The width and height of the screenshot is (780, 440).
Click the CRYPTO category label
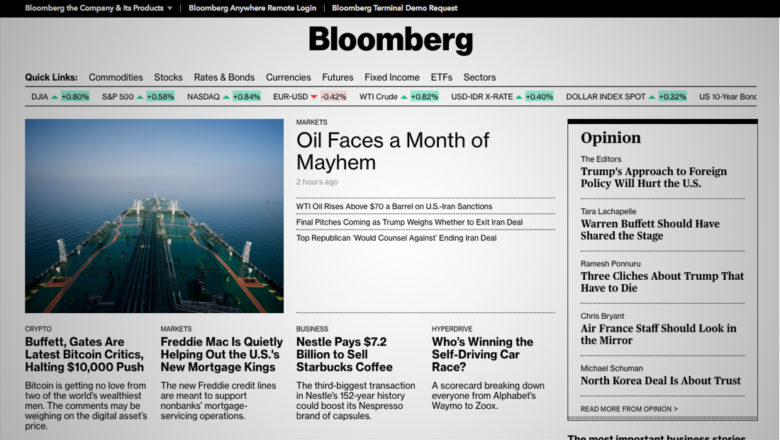[38, 329]
